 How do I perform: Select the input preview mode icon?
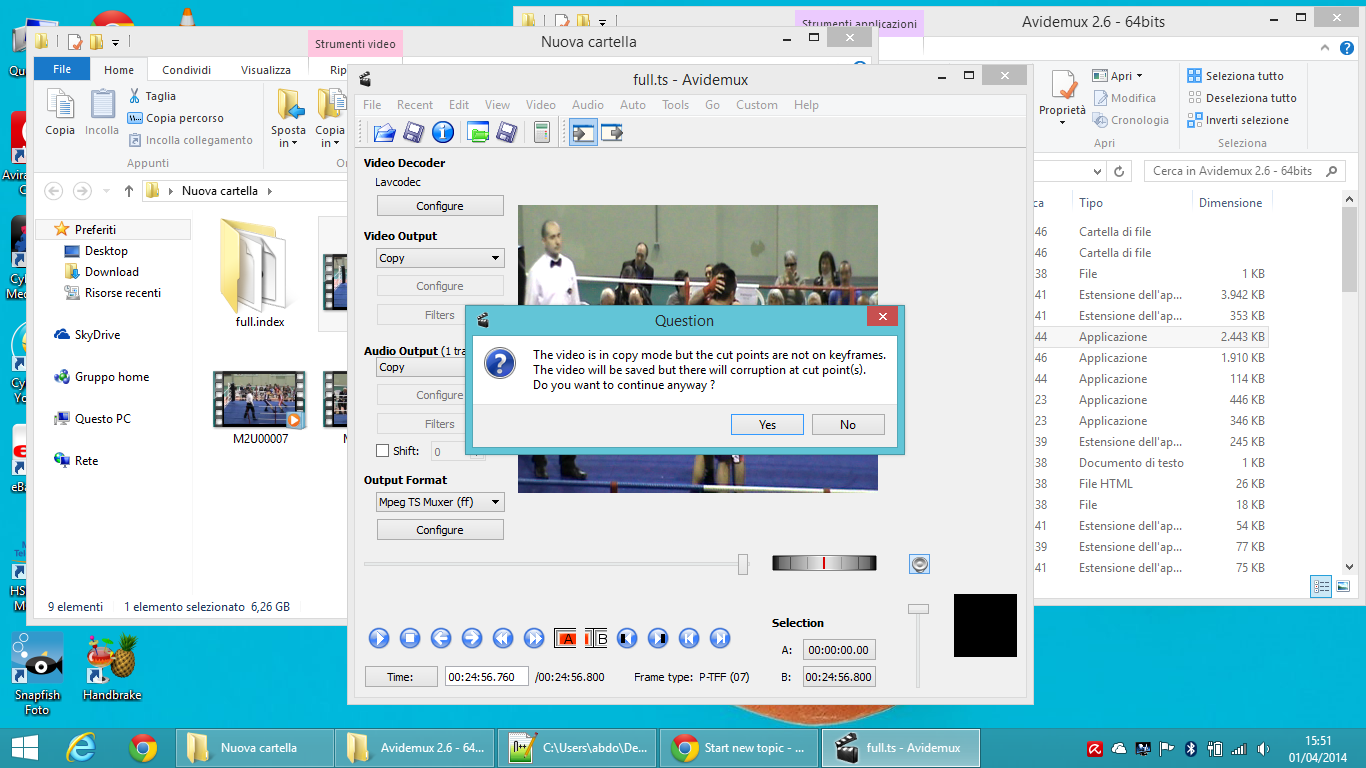click(x=583, y=132)
